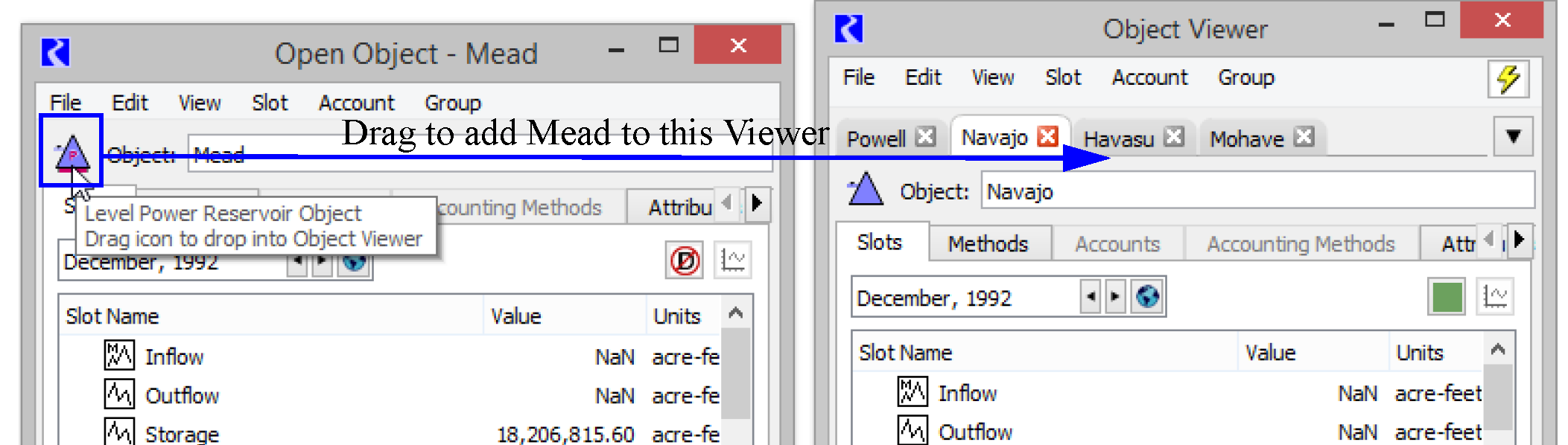
Task: Click the red dispatch-disabled icon in Mead window
Action: point(684,260)
